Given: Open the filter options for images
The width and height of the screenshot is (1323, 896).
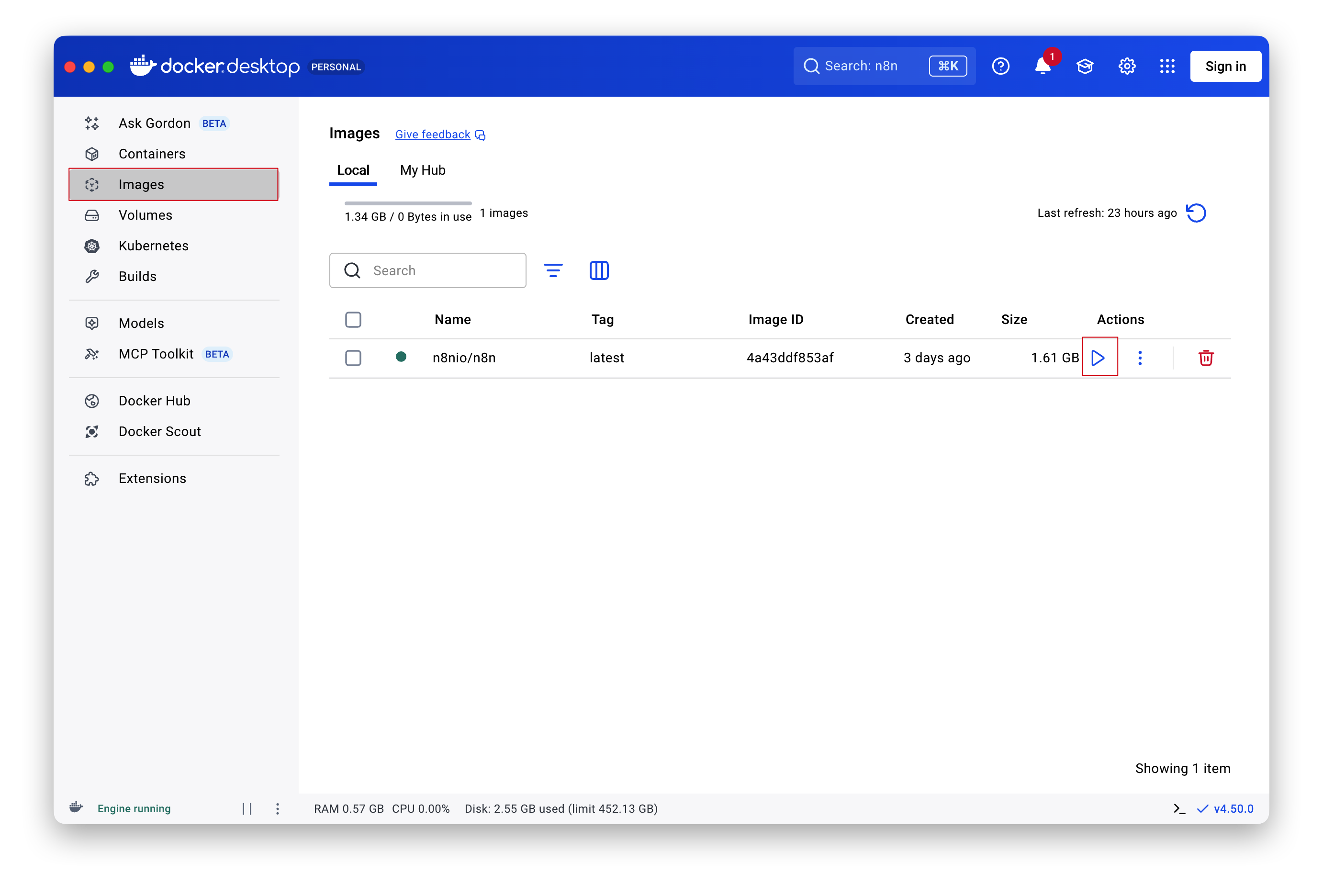Looking at the screenshot, I should tap(553, 270).
